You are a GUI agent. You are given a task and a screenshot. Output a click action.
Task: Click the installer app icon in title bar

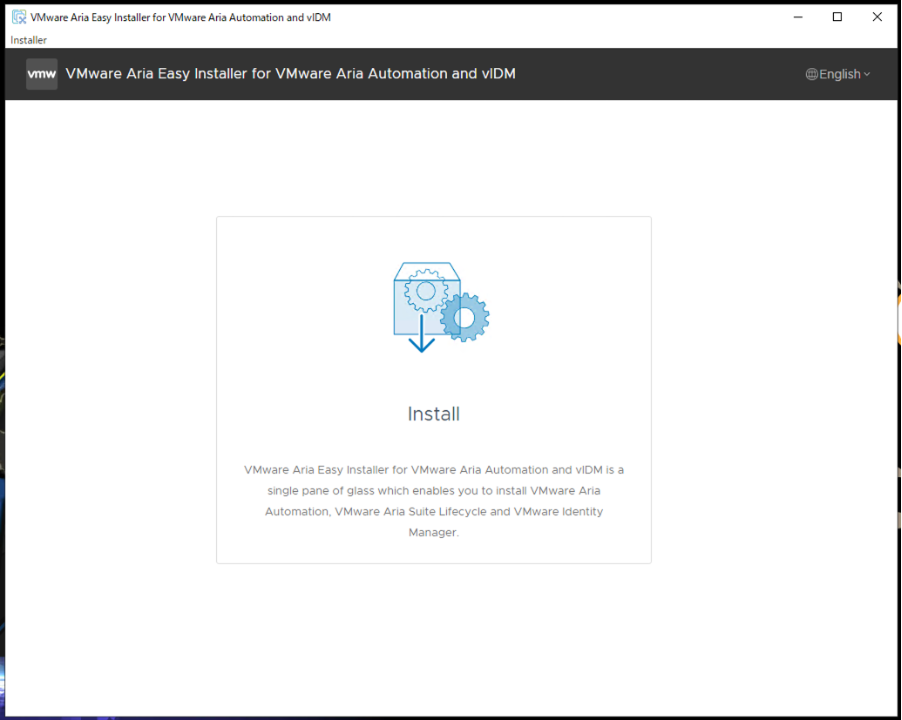19,17
